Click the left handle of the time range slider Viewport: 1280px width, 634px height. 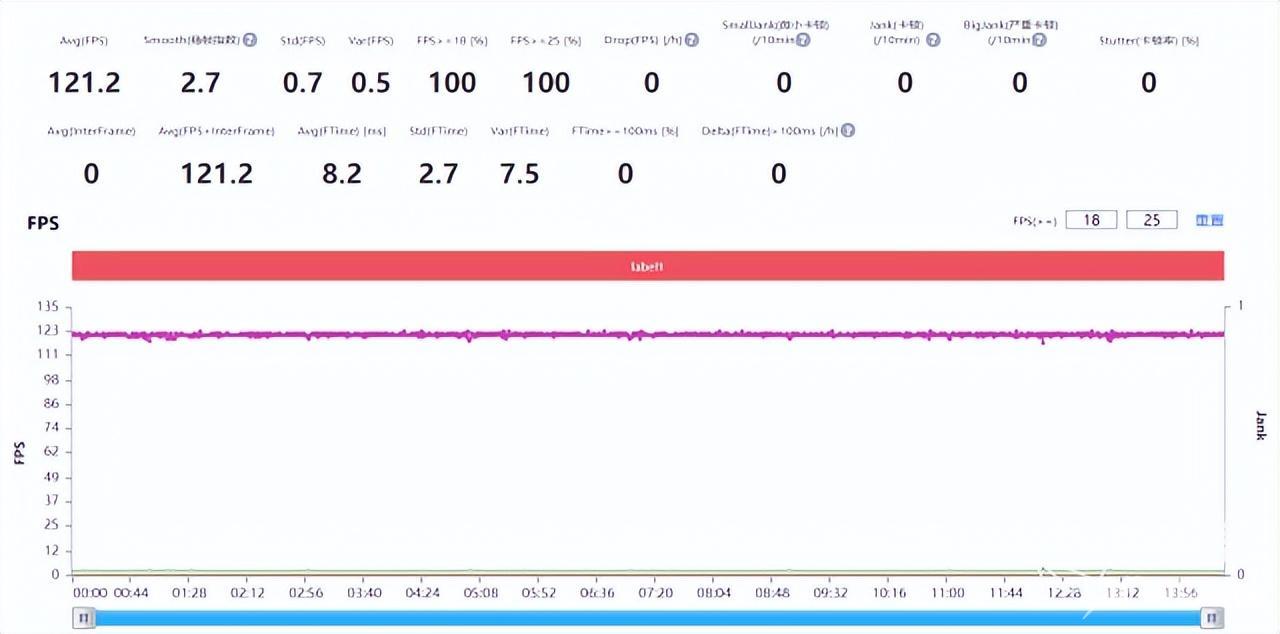[85, 619]
